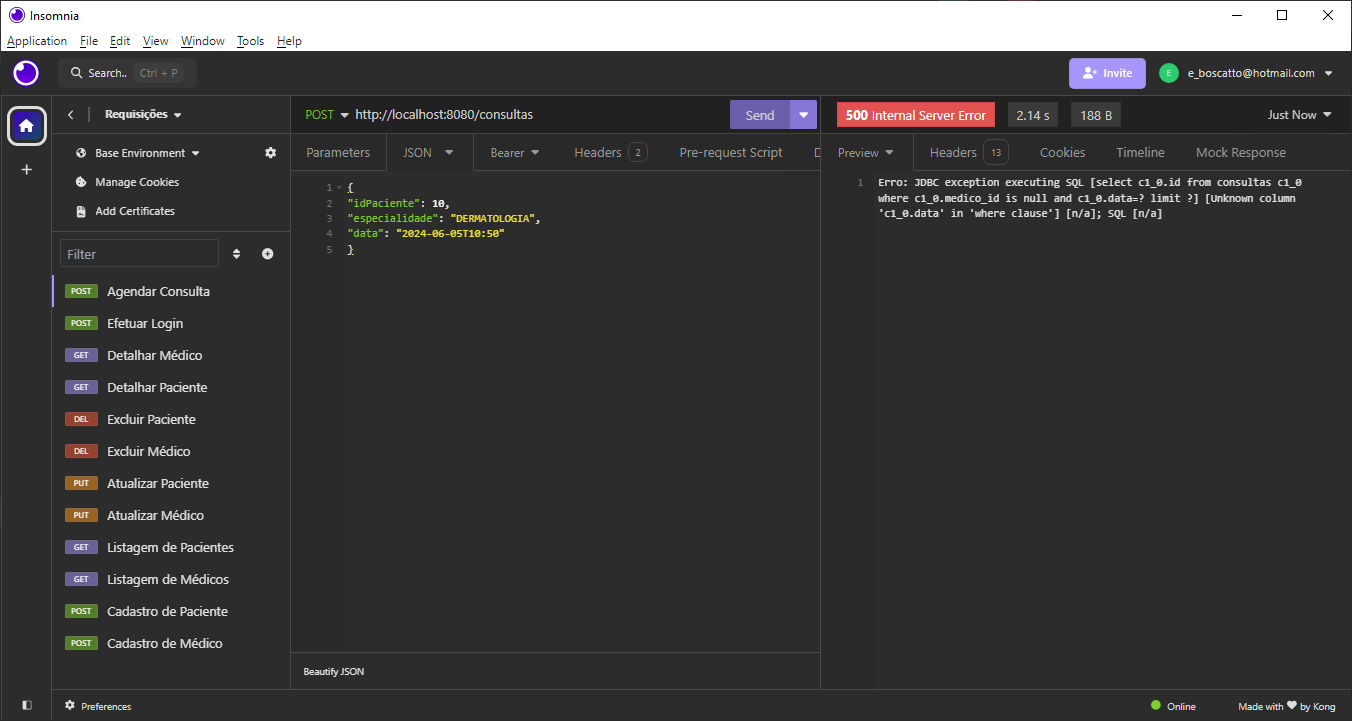Switch to the Cookies response tab
This screenshot has height=721, width=1352.
1062,153
